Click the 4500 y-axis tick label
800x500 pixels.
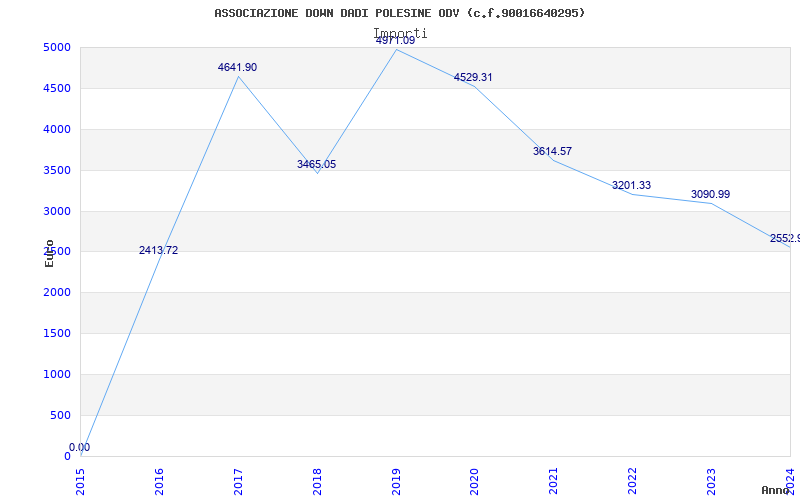(x=57, y=89)
